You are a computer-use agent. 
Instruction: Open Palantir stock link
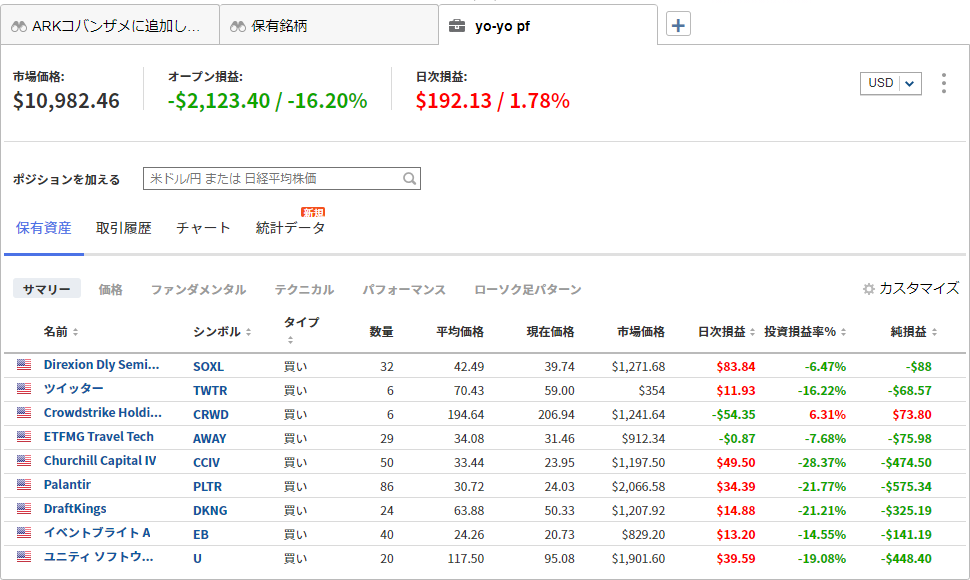[67, 485]
